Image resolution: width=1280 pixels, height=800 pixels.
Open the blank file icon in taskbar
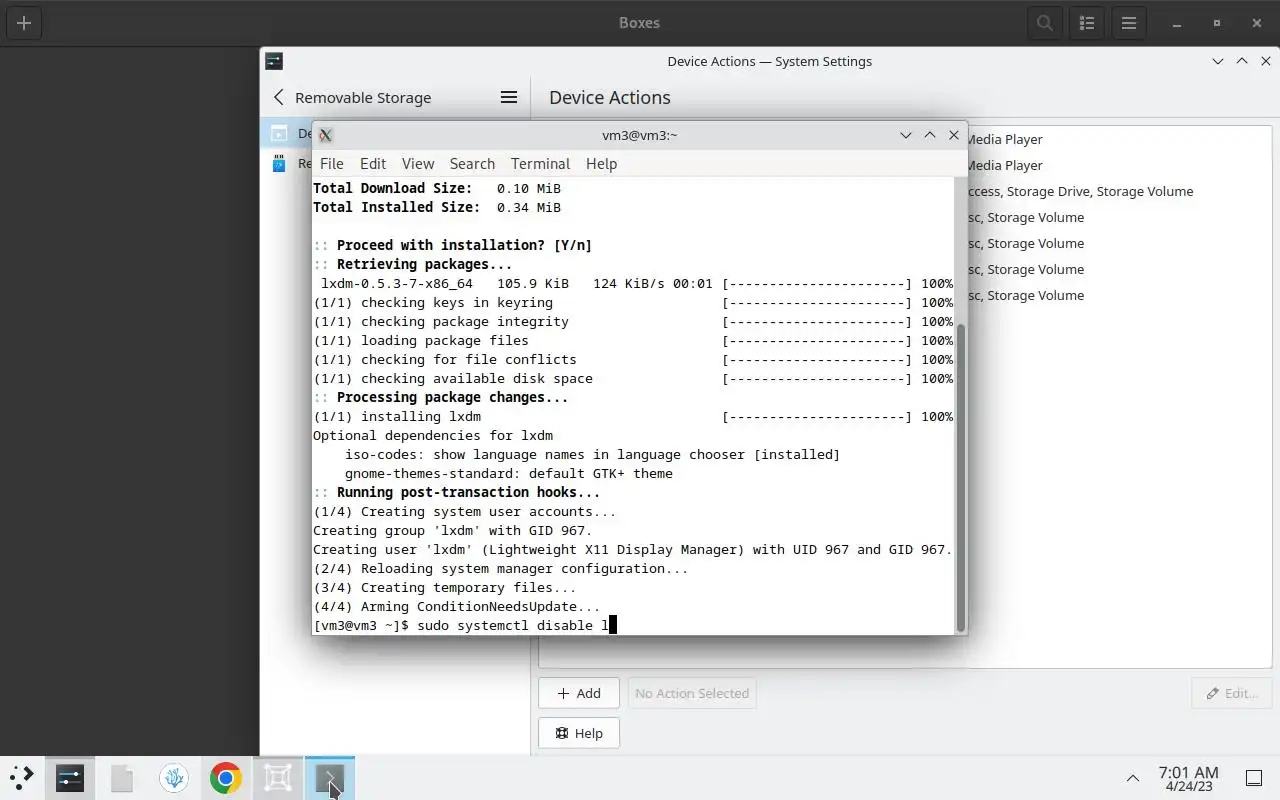coord(122,777)
